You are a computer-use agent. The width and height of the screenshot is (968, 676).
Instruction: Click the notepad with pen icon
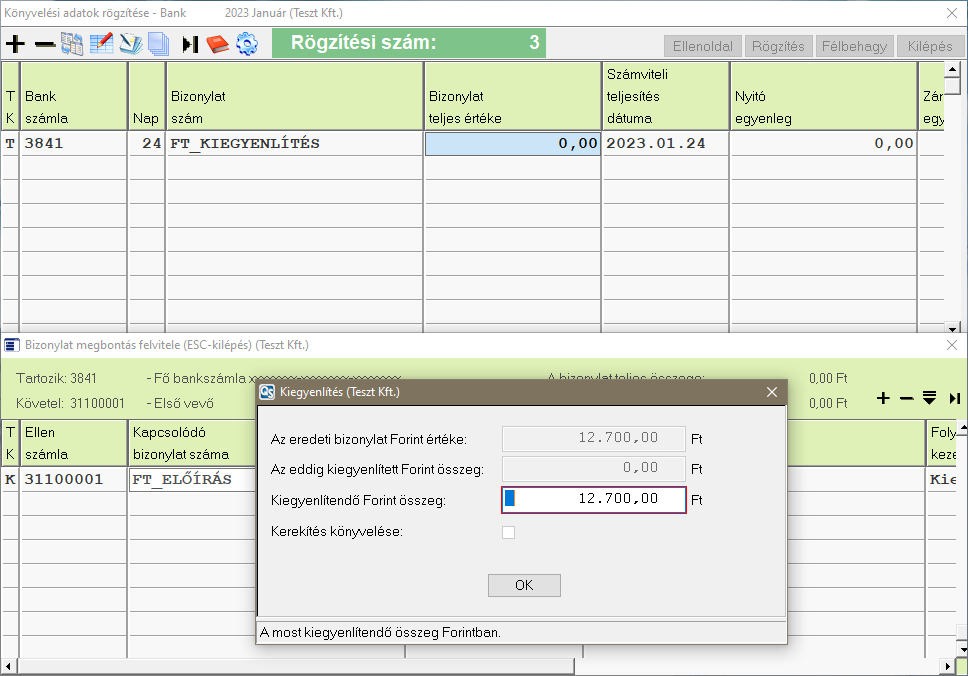[x=130, y=44]
